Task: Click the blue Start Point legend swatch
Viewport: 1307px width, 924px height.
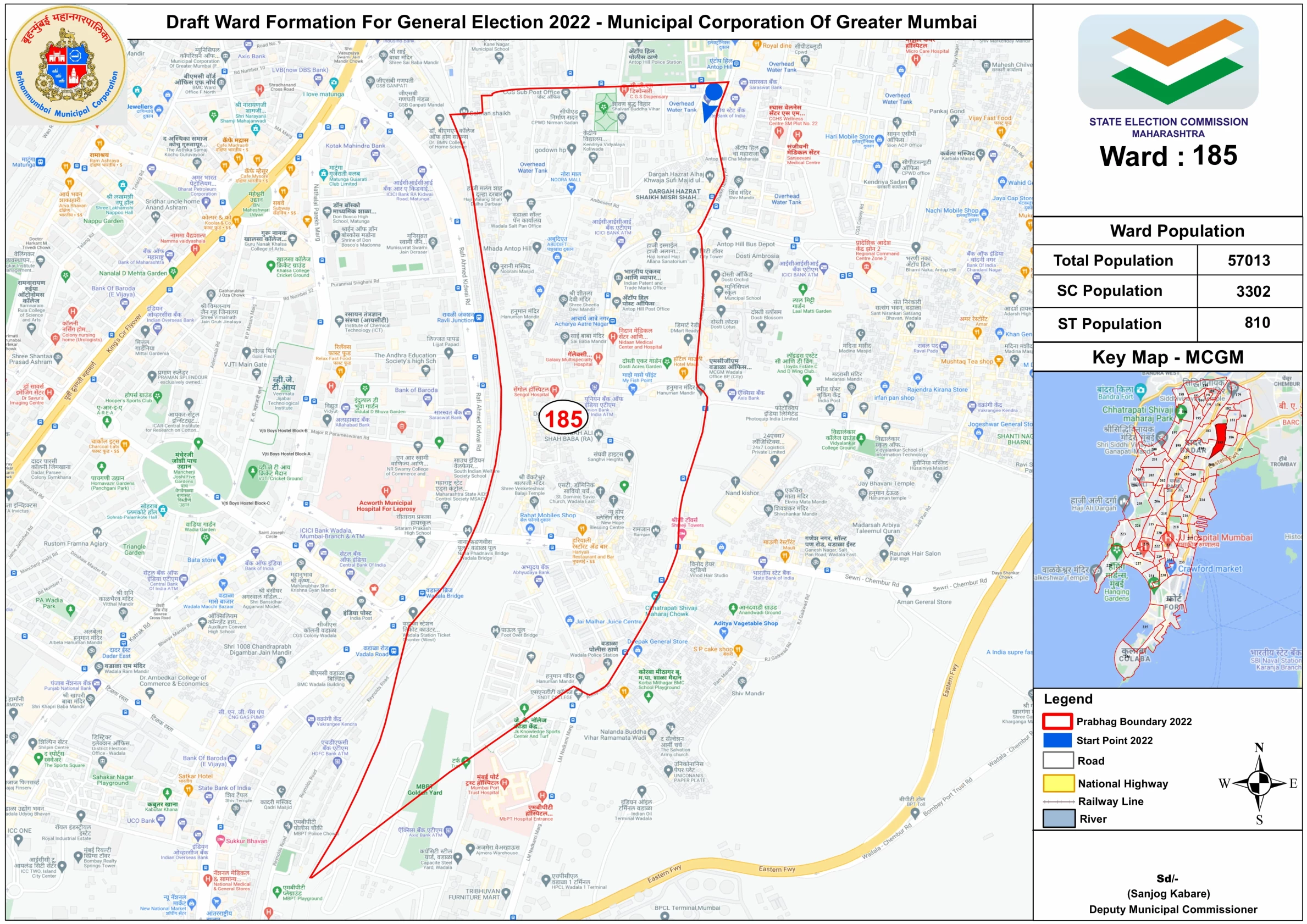Action: (x=1057, y=740)
